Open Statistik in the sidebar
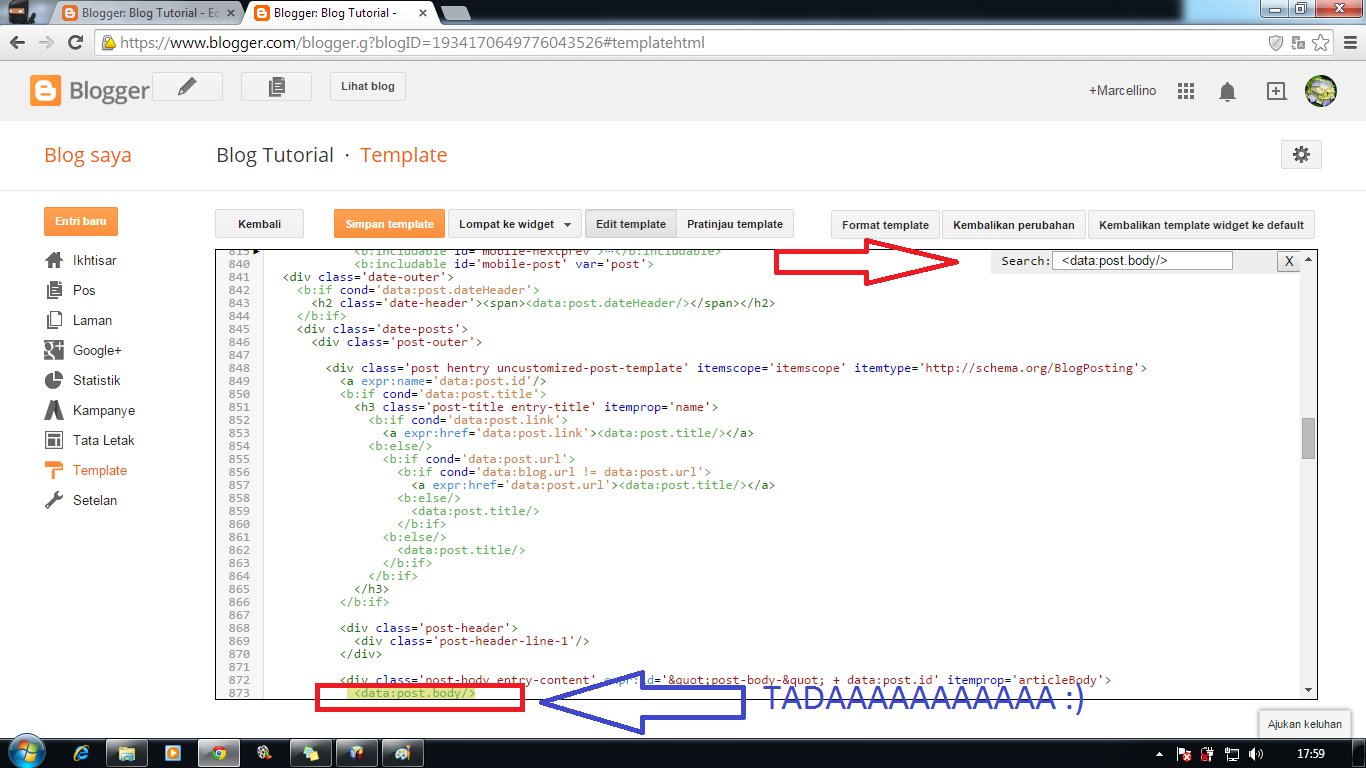1366x768 pixels. [96, 380]
